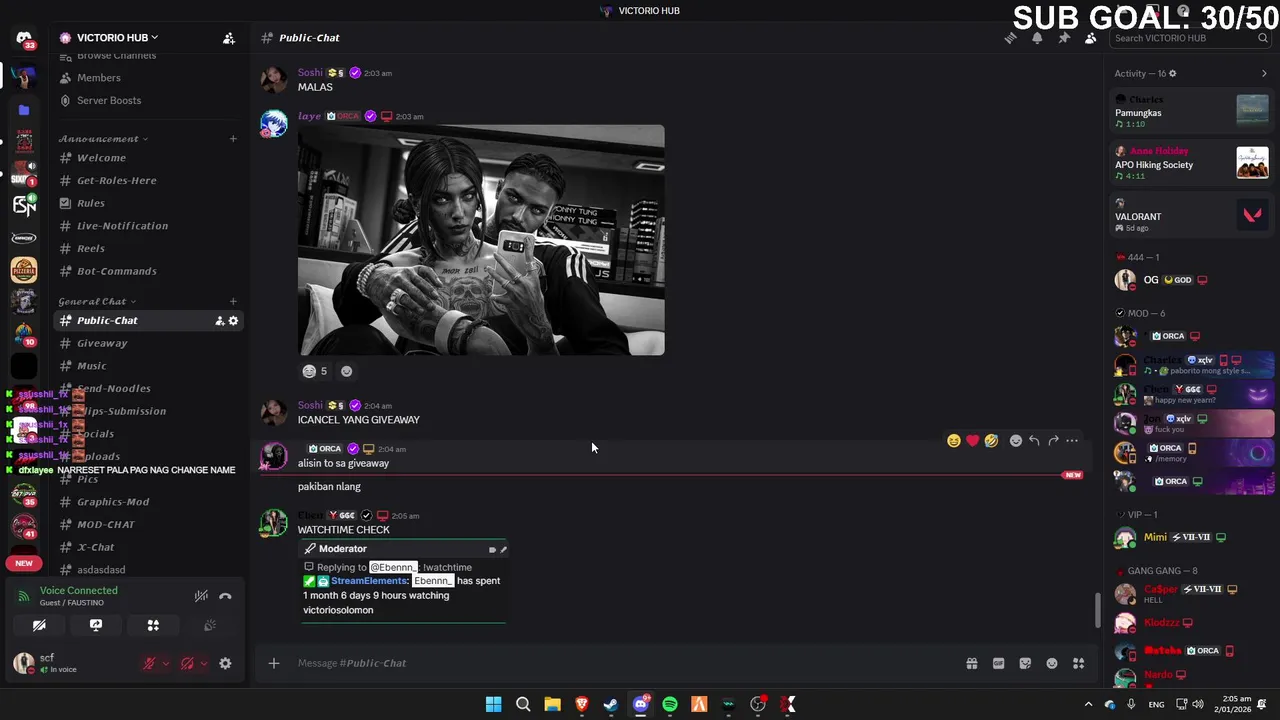1280x720 pixels.
Task: Open the Threads icon in channel header
Action: (x=1010, y=38)
